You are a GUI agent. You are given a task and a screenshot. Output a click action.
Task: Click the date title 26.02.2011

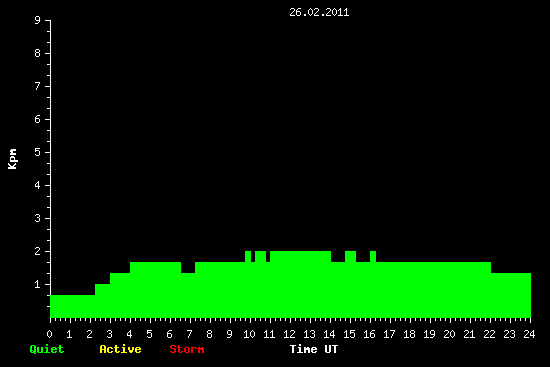(319, 13)
